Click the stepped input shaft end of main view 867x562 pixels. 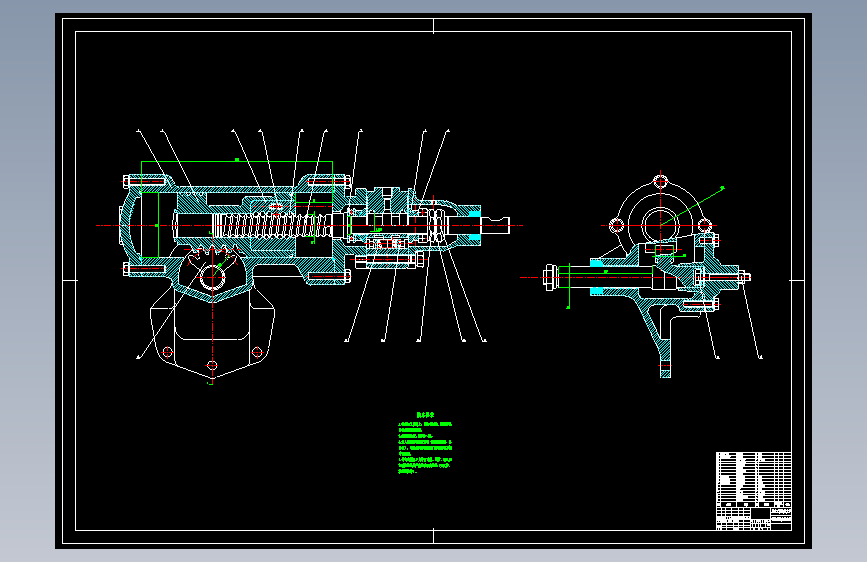click(x=495, y=225)
